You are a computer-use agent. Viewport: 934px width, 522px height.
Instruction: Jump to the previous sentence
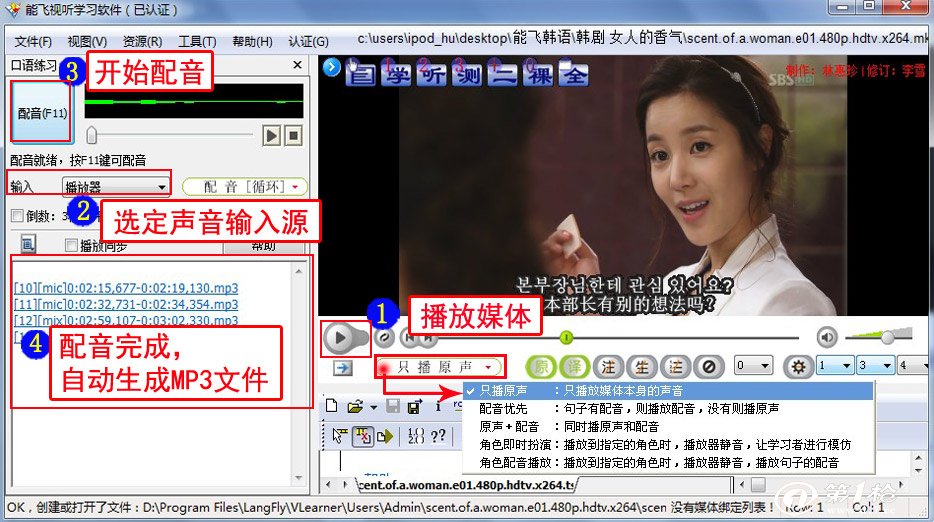pyautogui.click(x=409, y=338)
